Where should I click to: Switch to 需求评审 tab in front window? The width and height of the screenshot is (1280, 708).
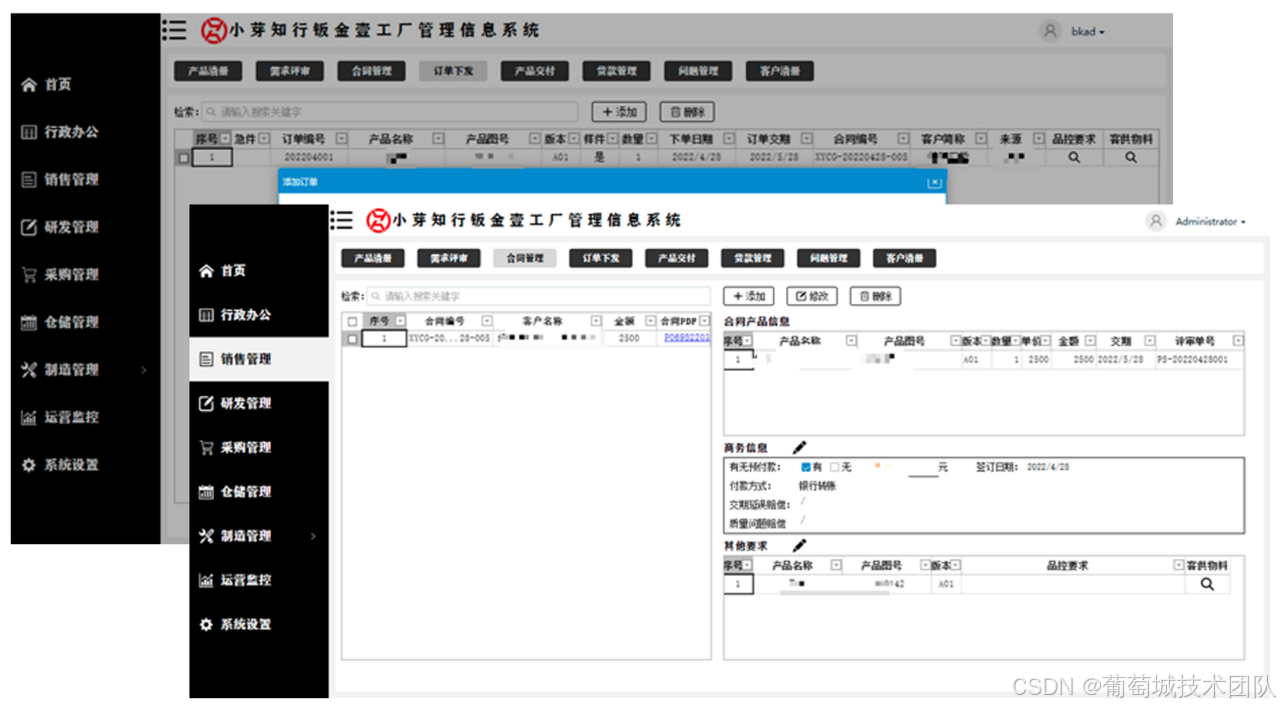click(x=449, y=258)
